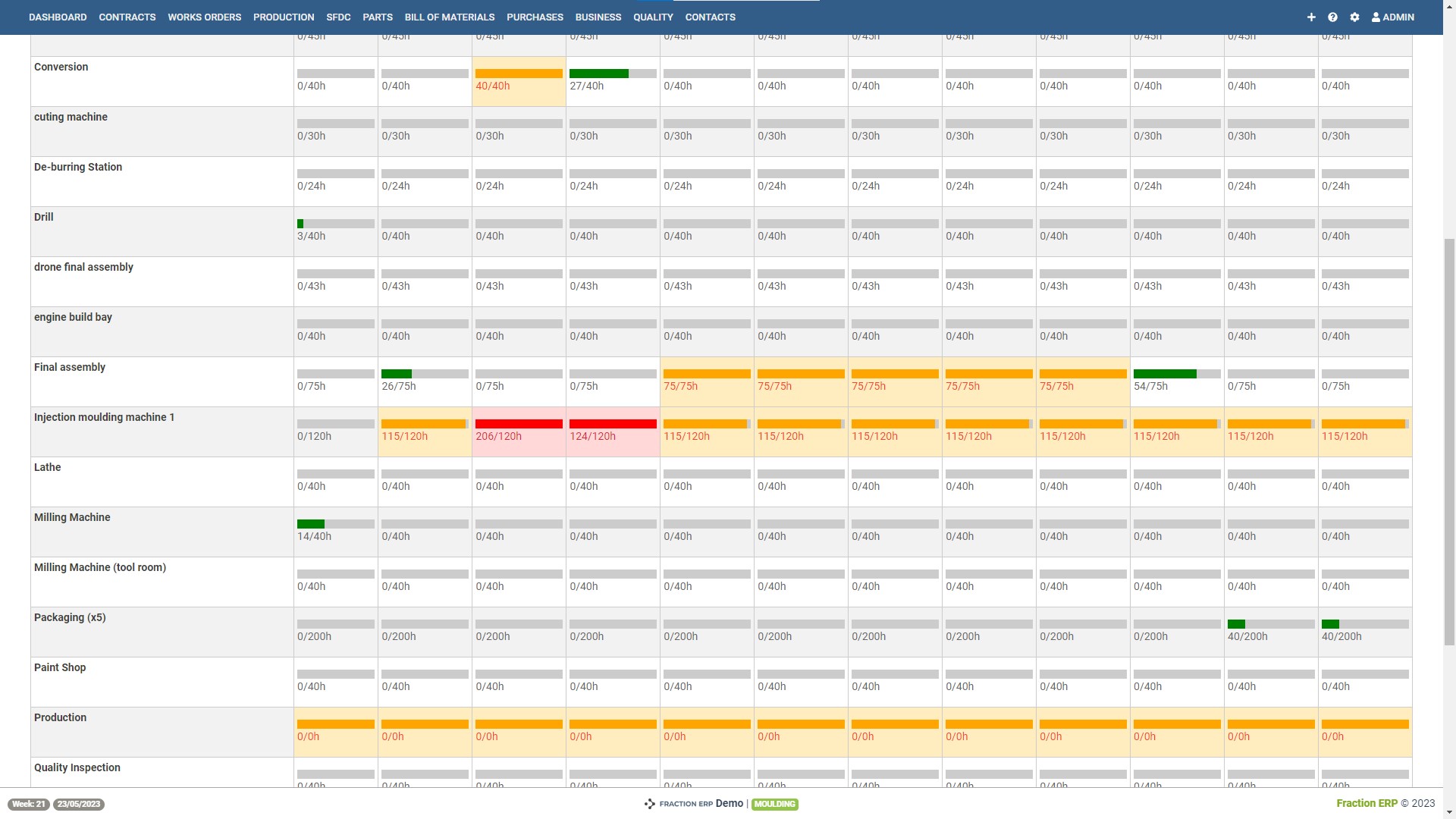Image resolution: width=1456 pixels, height=819 pixels.
Task: Click the green MOULDING badge
Action: click(x=774, y=805)
